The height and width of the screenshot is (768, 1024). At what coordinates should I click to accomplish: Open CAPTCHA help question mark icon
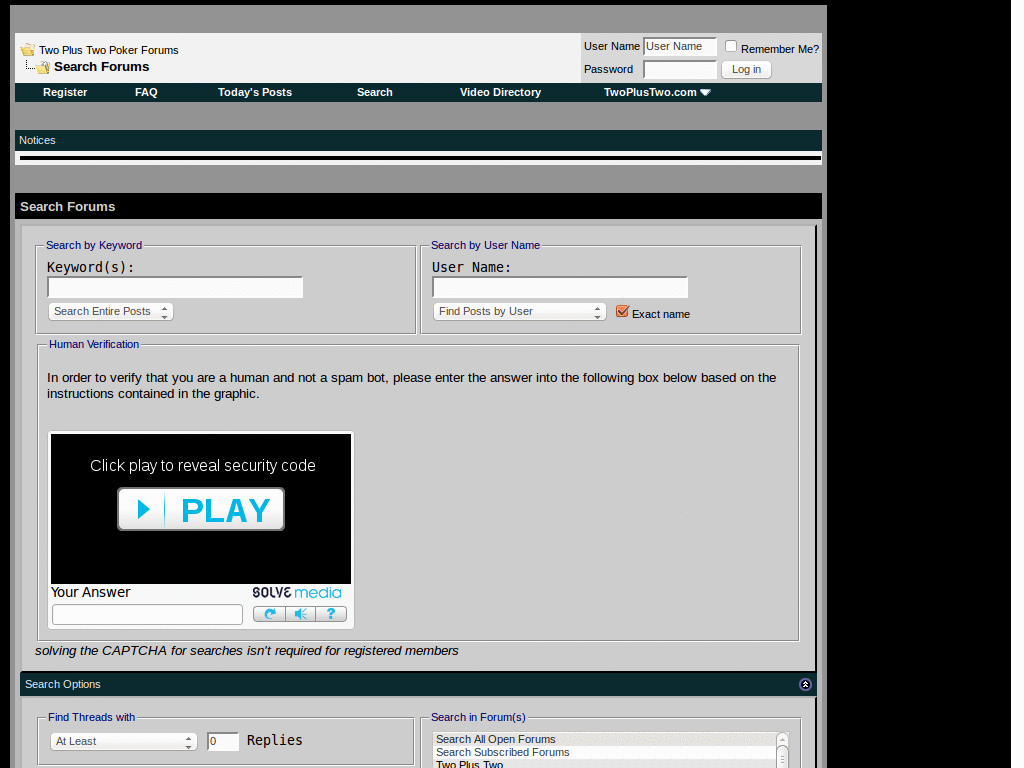tap(331, 614)
